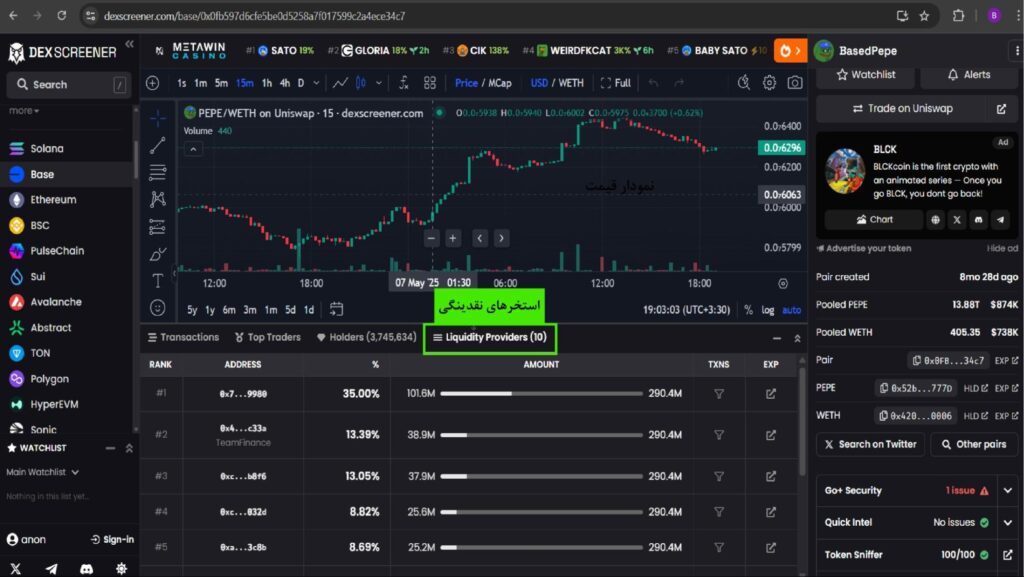Viewport: 1024px width, 577px height.
Task: Select the 4h timeframe
Action: coord(285,83)
